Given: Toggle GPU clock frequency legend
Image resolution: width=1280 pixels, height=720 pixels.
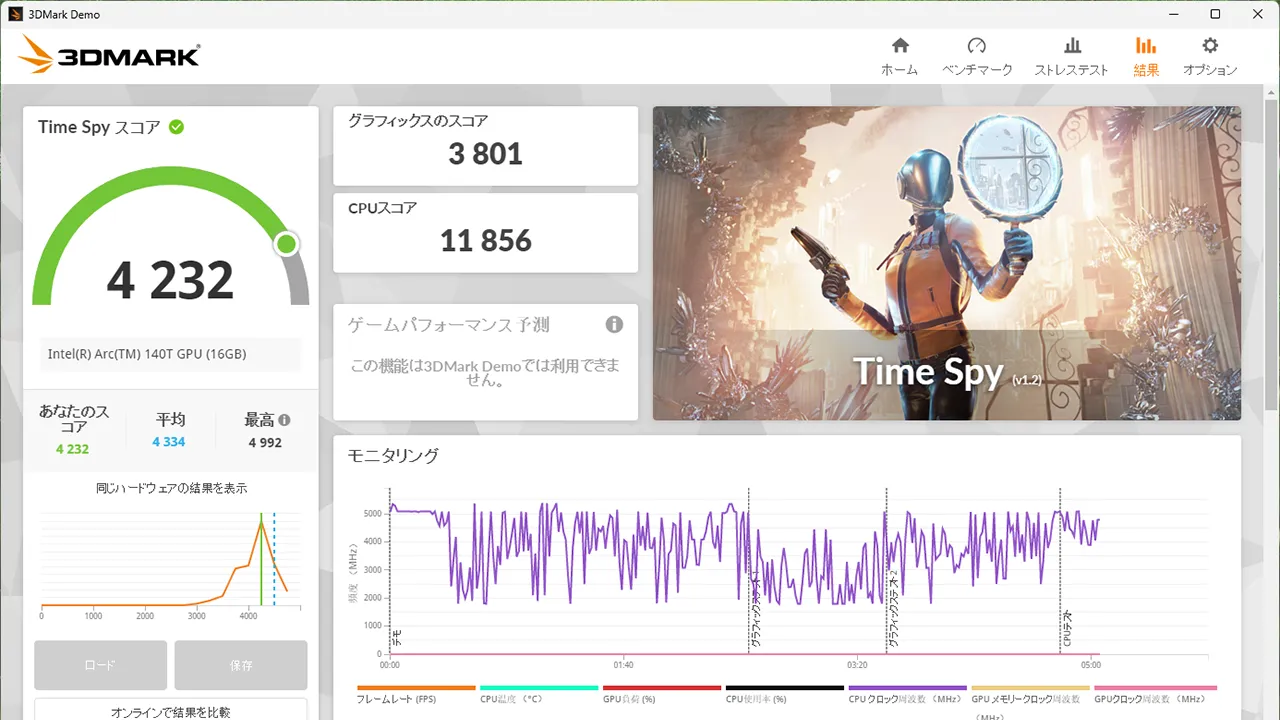Looking at the screenshot, I should click(1155, 694).
